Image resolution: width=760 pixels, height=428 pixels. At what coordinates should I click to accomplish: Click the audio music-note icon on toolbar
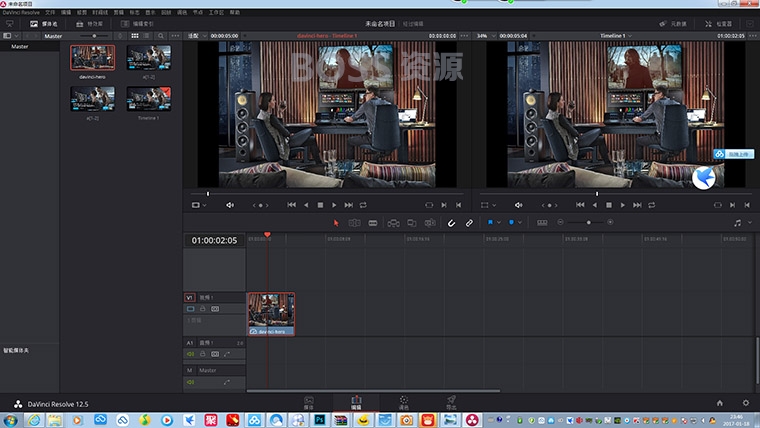(737, 223)
